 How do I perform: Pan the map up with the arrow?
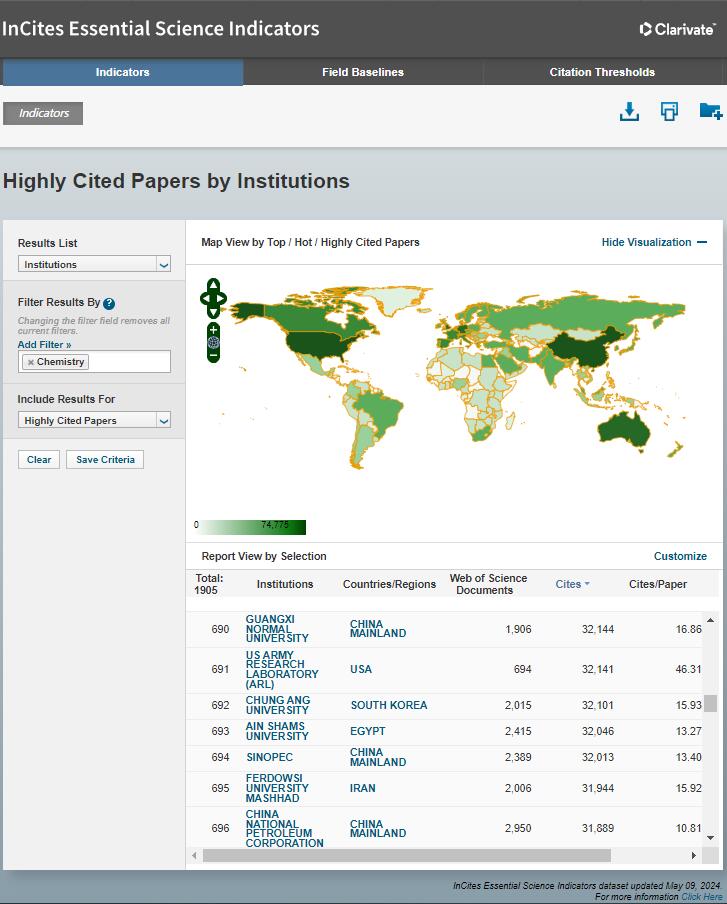[x=213, y=284]
